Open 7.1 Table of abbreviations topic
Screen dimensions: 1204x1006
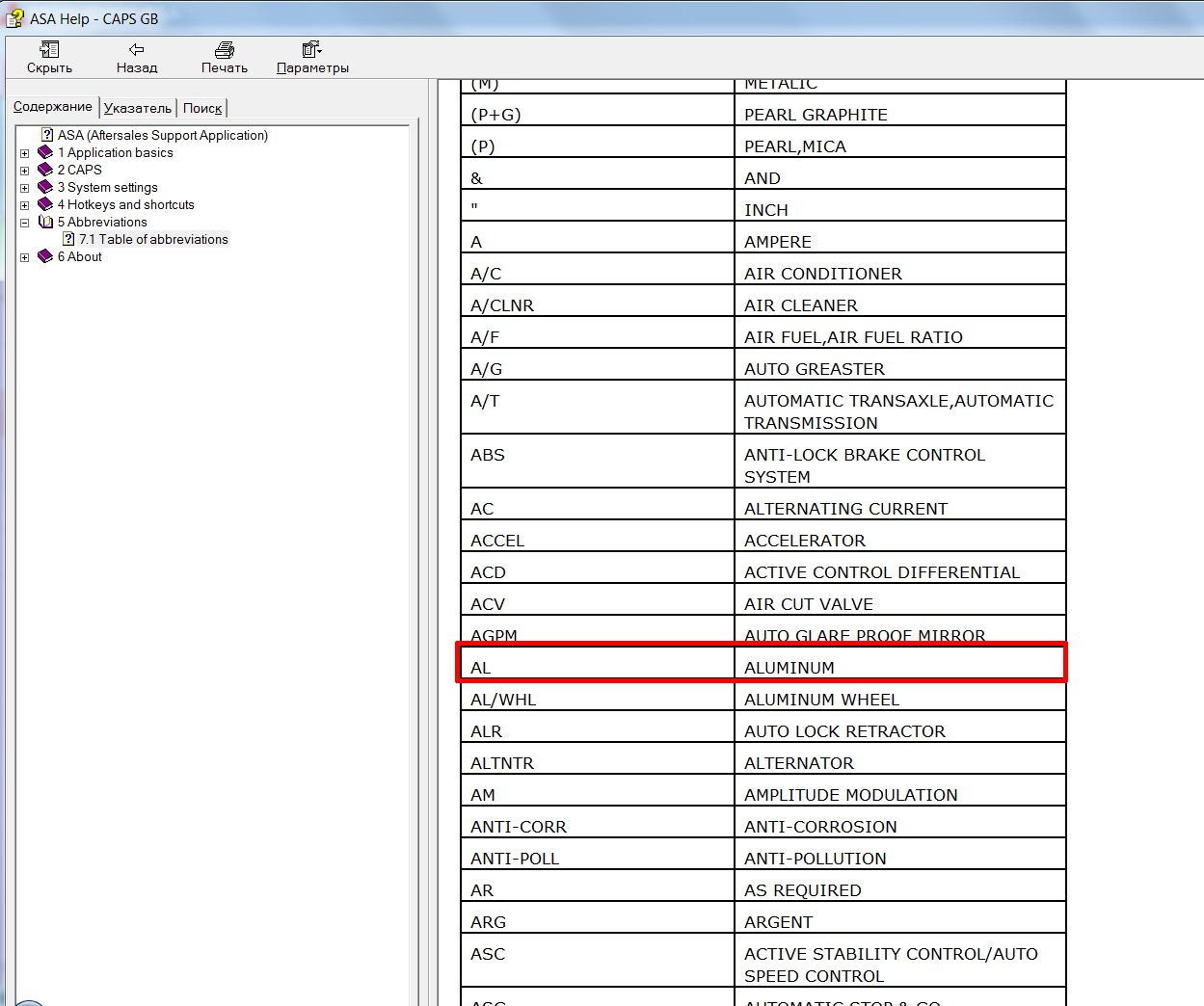[153, 239]
